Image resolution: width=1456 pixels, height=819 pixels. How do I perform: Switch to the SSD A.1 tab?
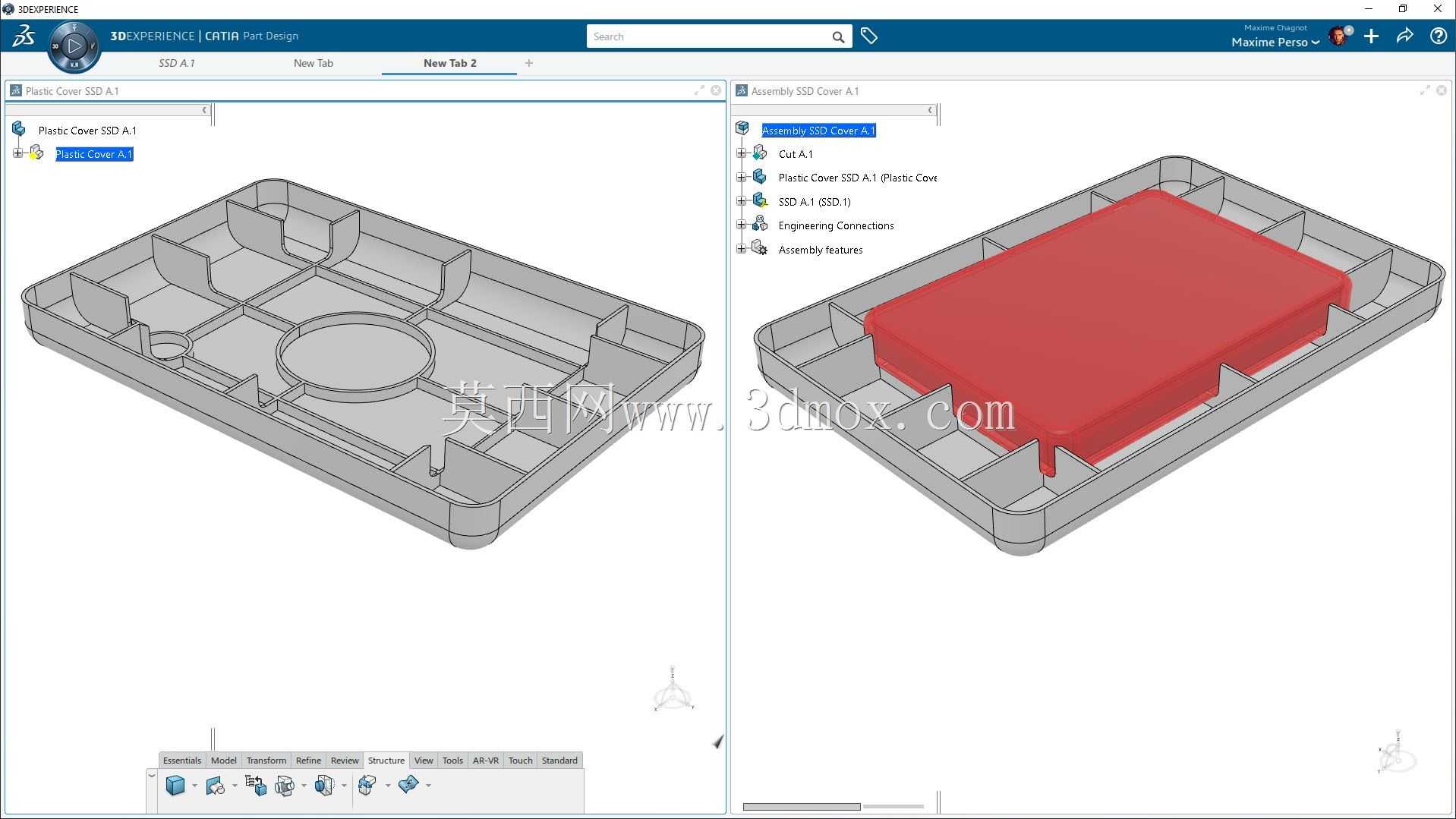[177, 63]
